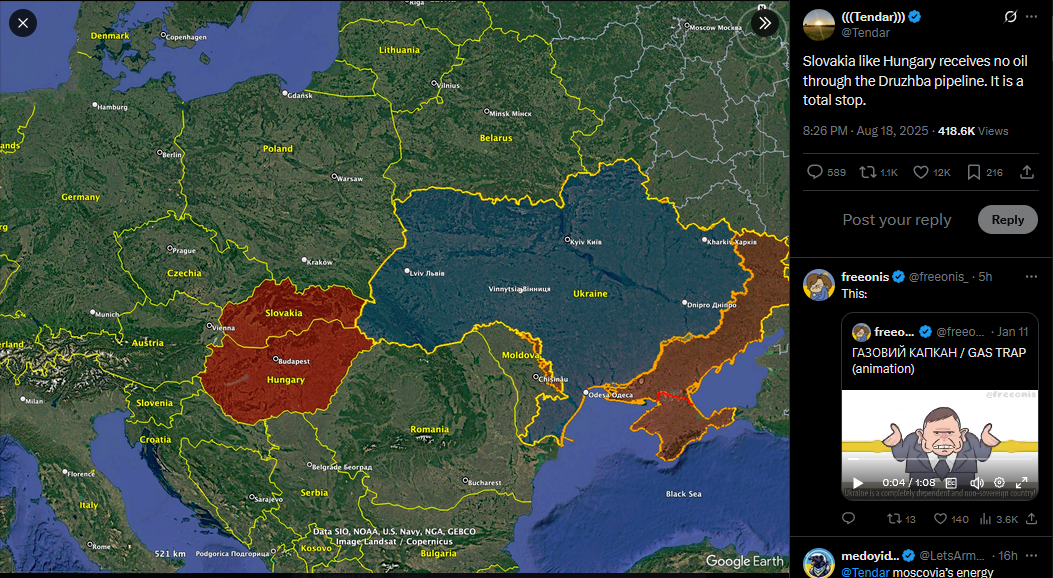Open more options on Tendar's post

pos(1032,17)
